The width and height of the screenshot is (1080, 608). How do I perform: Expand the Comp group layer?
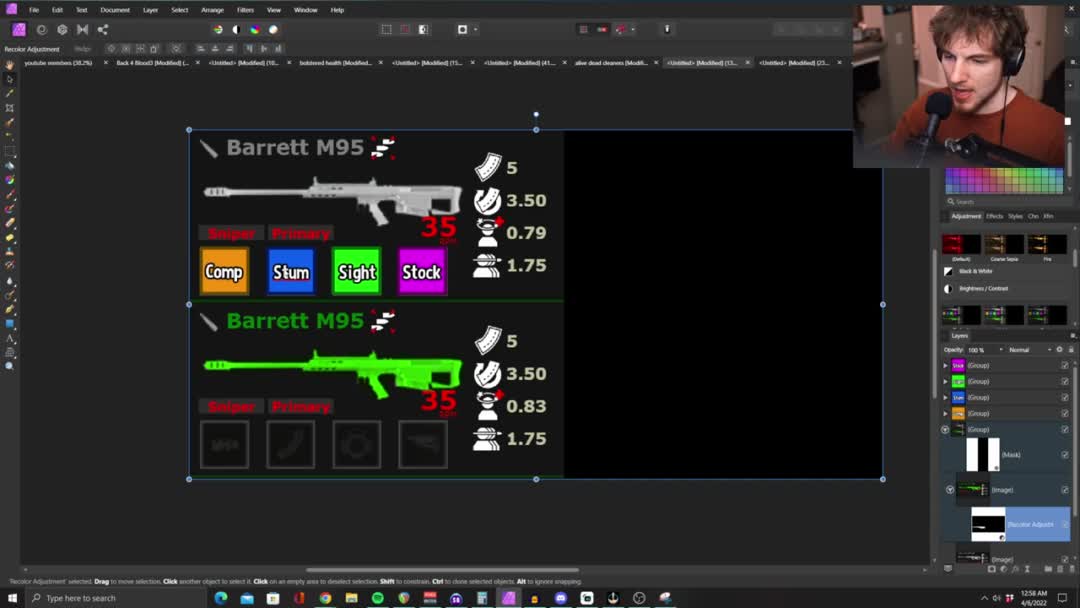[945, 414]
